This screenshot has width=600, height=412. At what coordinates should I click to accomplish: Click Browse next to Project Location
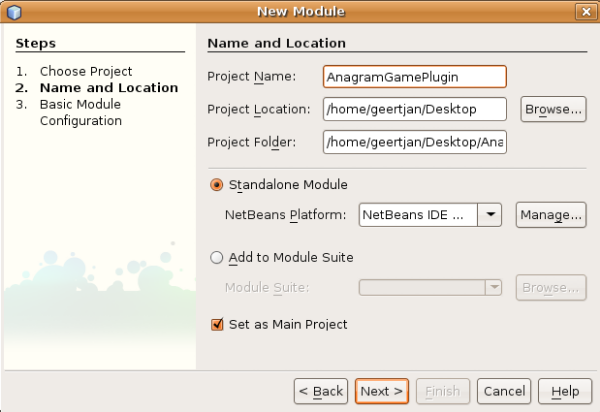click(x=553, y=109)
